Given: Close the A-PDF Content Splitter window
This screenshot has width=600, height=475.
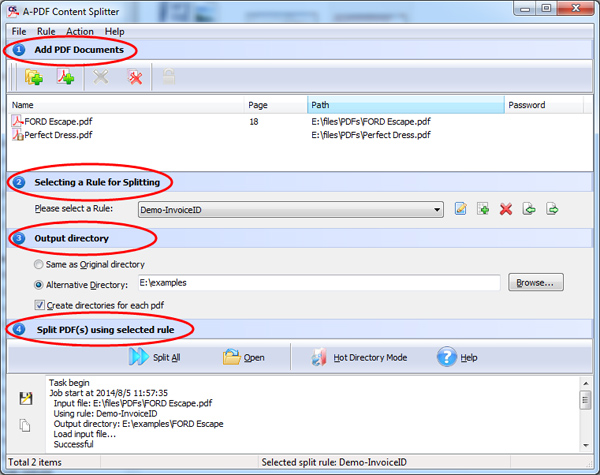Looking at the screenshot, I should 576,8.
